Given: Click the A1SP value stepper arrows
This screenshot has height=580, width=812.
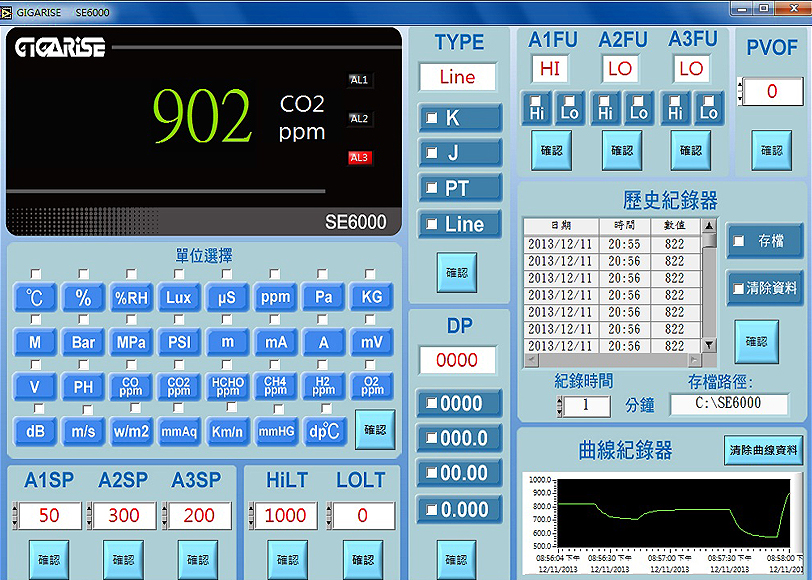Looking at the screenshot, I should [x=14, y=515].
